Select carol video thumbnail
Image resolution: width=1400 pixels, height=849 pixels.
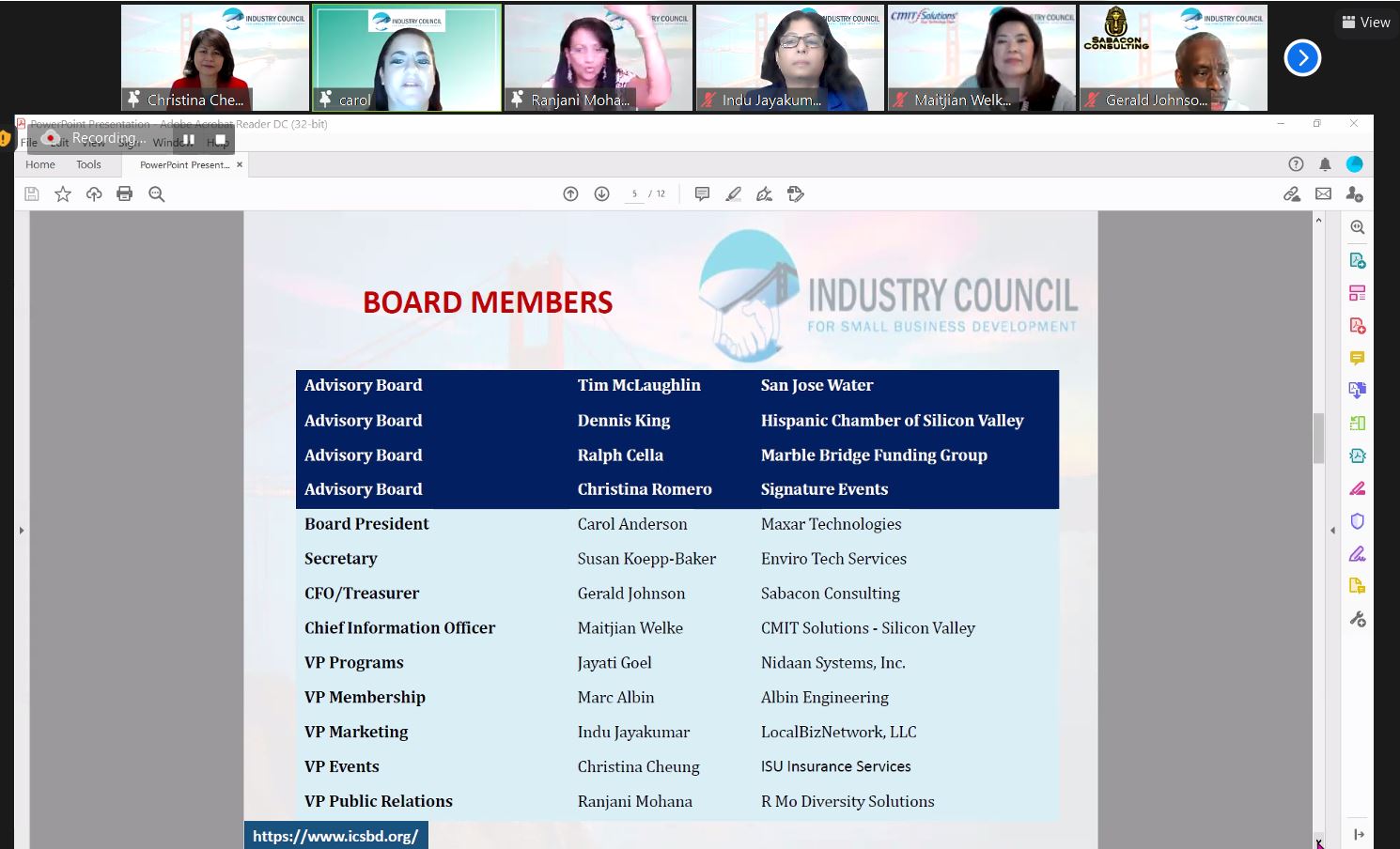pos(407,58)
